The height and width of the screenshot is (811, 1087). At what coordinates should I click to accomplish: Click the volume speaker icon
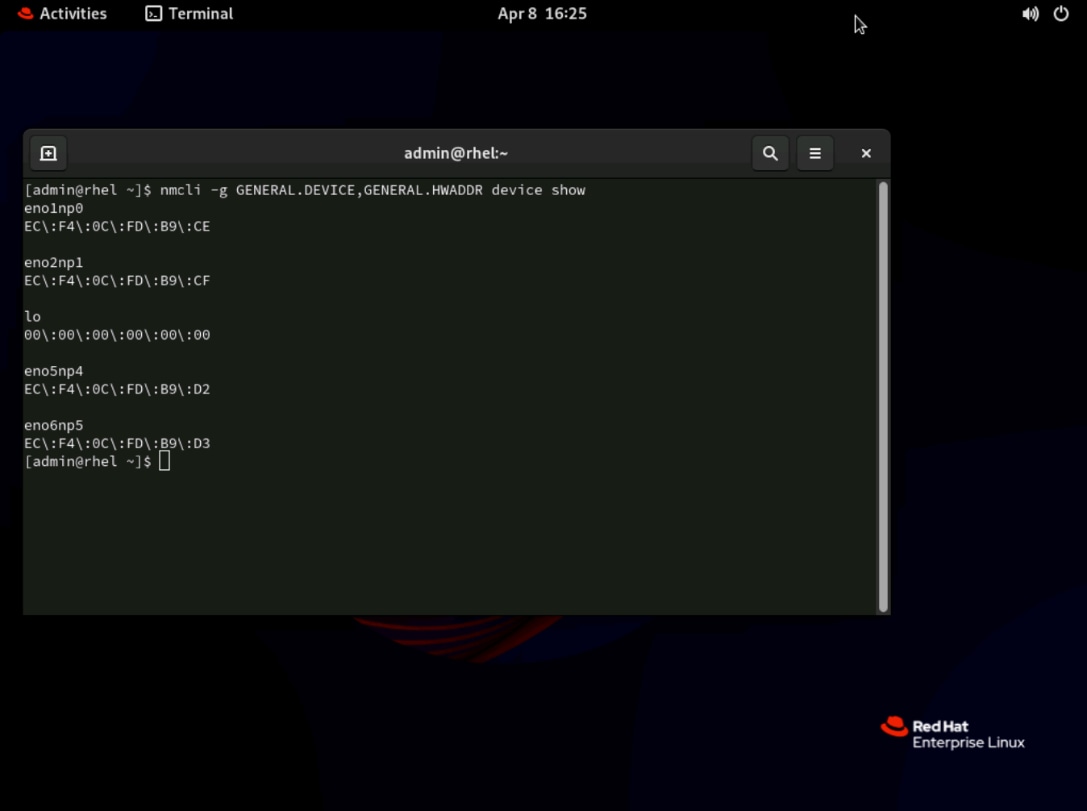(1030, 13)
